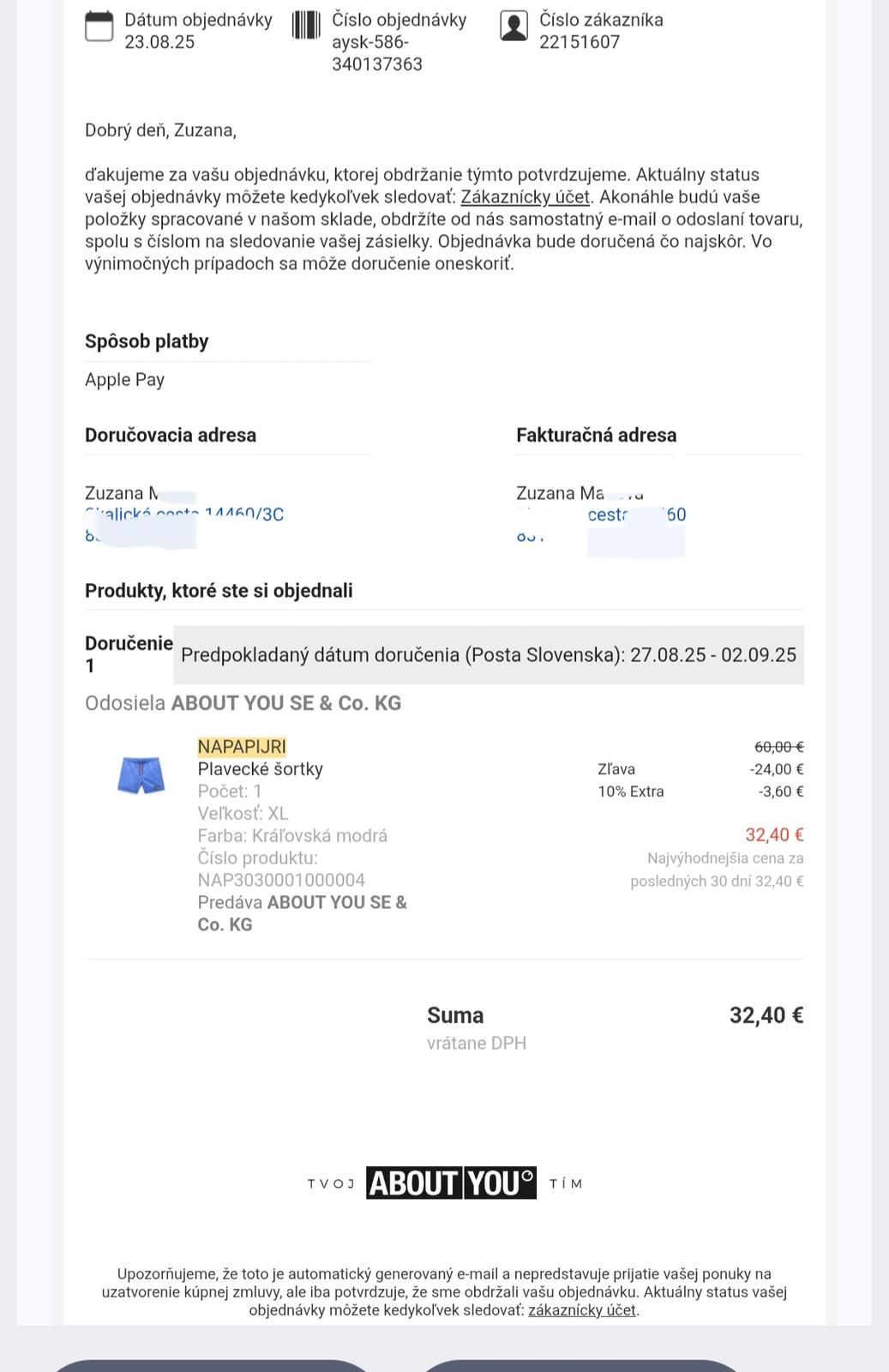Click the Plavecké šortky product title
Viewport: 889px width, 1372px height.
[x=260, y=769]
